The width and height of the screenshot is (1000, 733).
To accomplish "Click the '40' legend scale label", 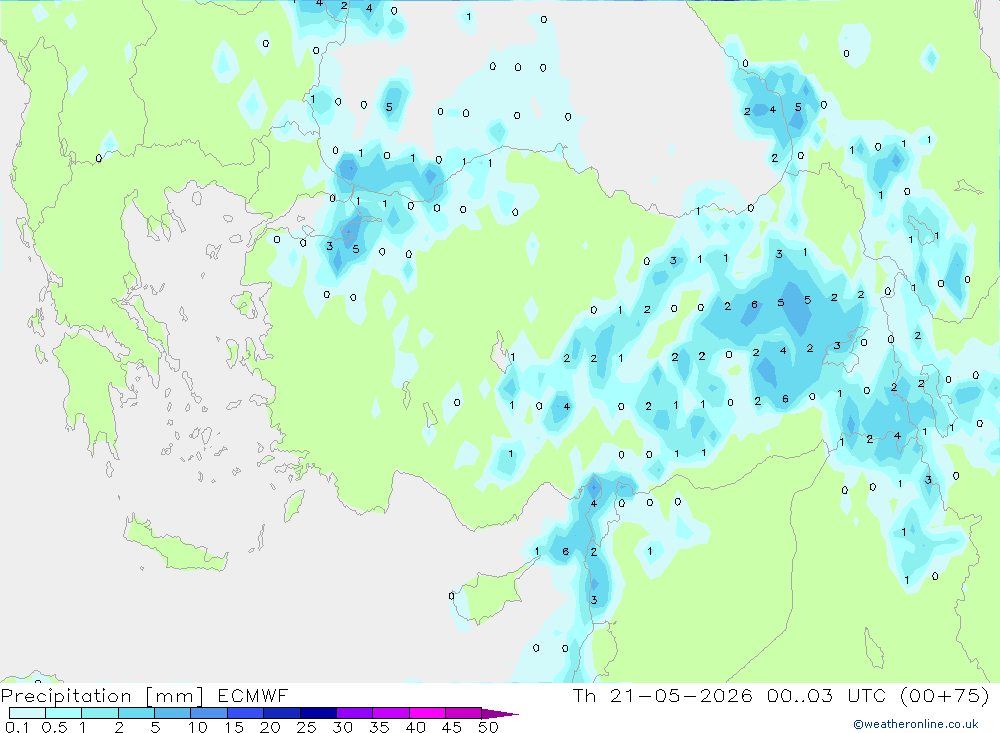I will tap(415, 727).
